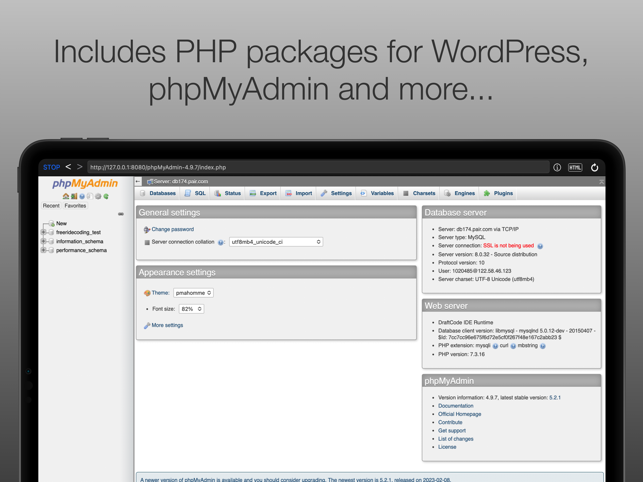The width and height of the screenshot is (643, 482).
Task: Click help icon after SSL warning
Action: 540,246
